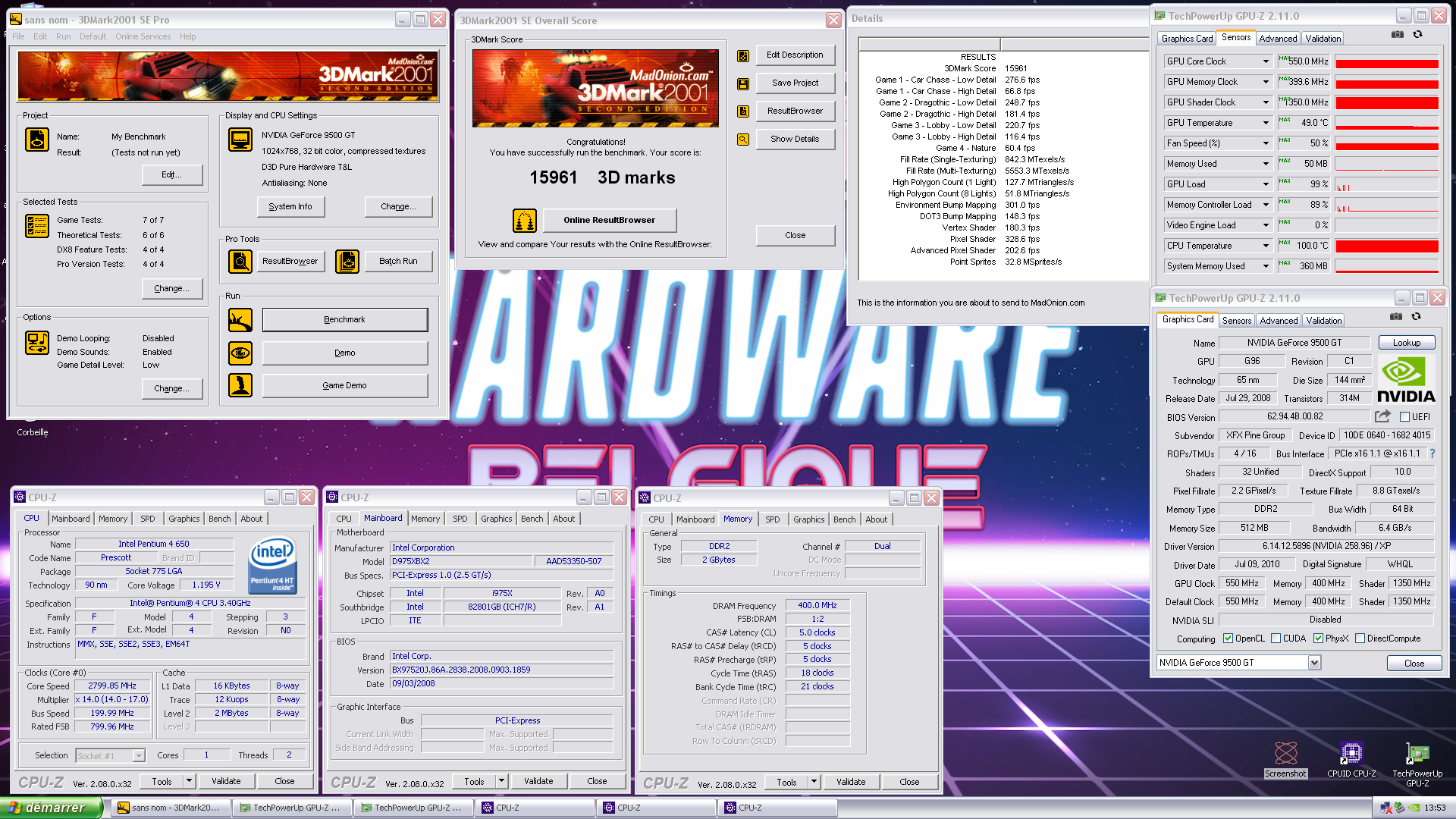1456x819 pixels.
Task: Open the GPU Load sensor dropdown
Action: pyautogui.click(x=1265, y=184)
